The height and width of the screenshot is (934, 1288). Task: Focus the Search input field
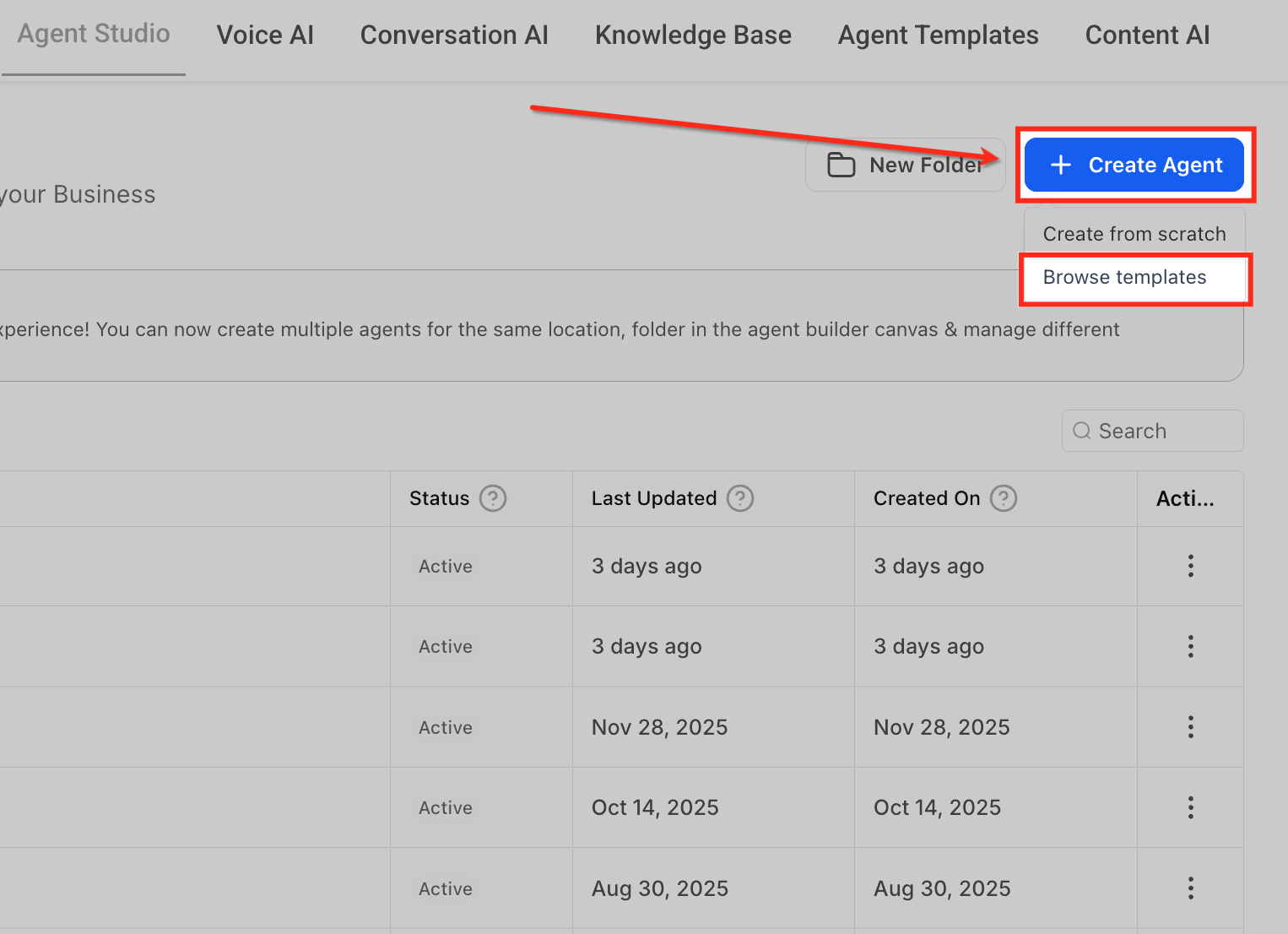(1152, 431)
